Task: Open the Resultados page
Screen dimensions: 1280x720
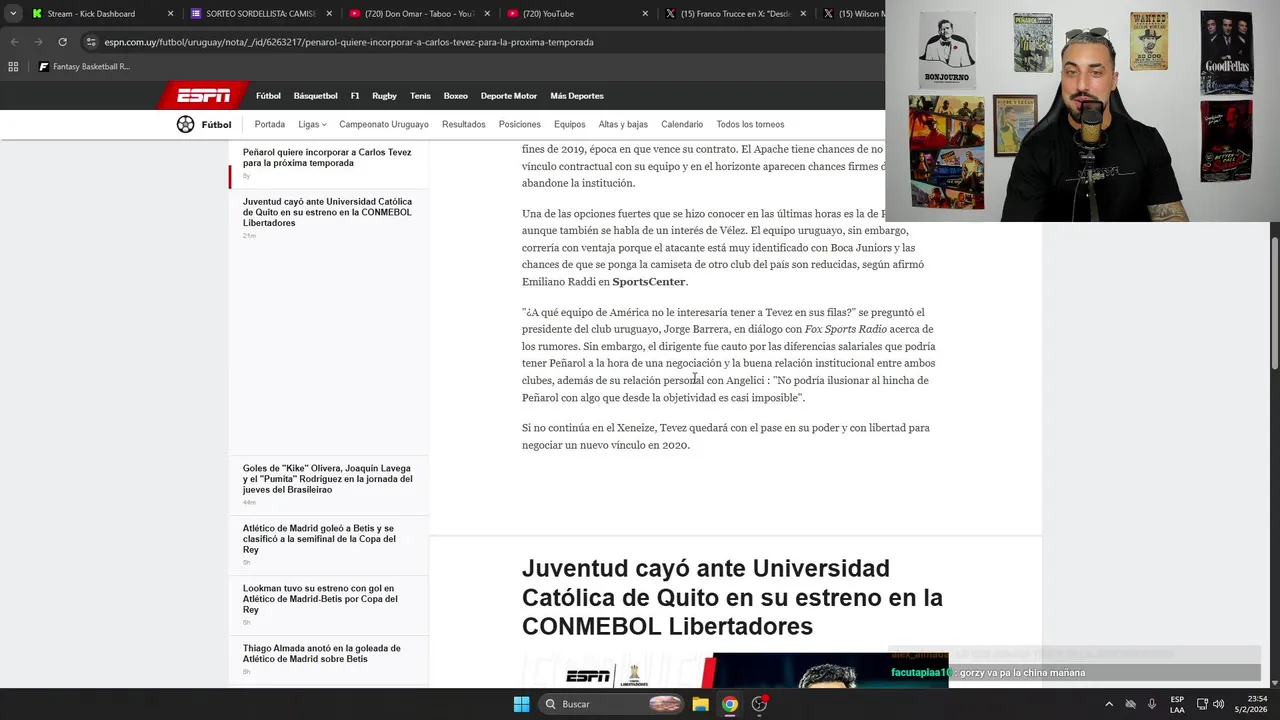Action: (464, 124)
